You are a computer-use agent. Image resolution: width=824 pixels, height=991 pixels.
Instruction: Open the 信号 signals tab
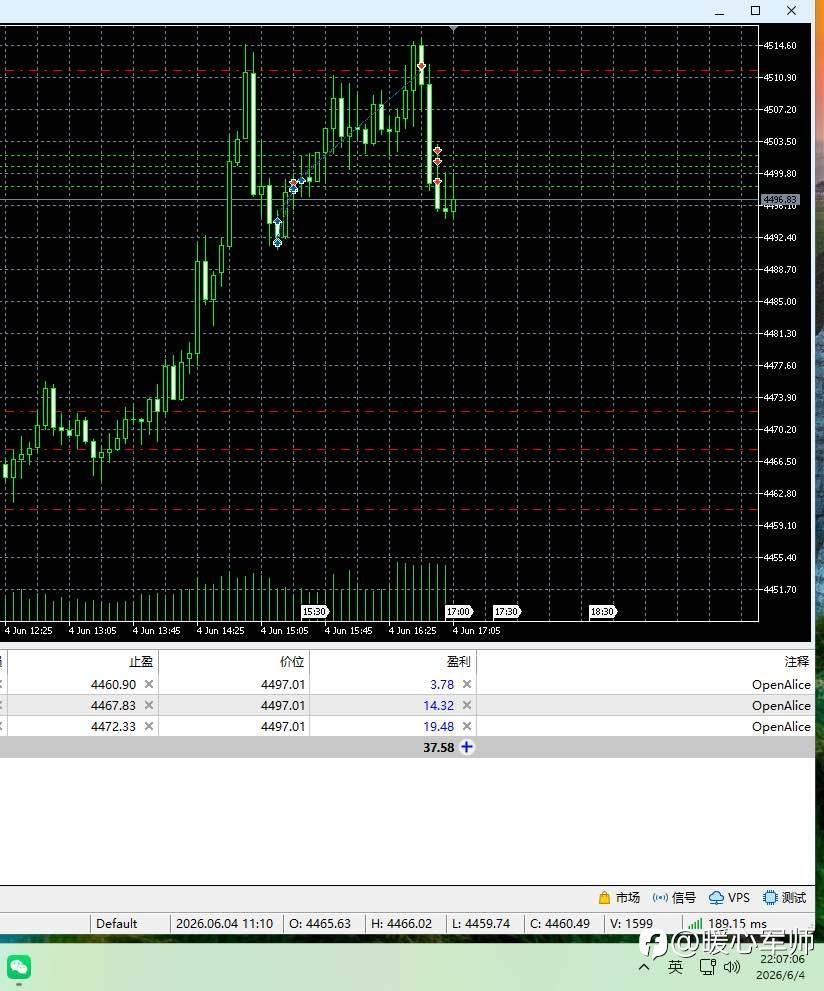coord(674,897)
